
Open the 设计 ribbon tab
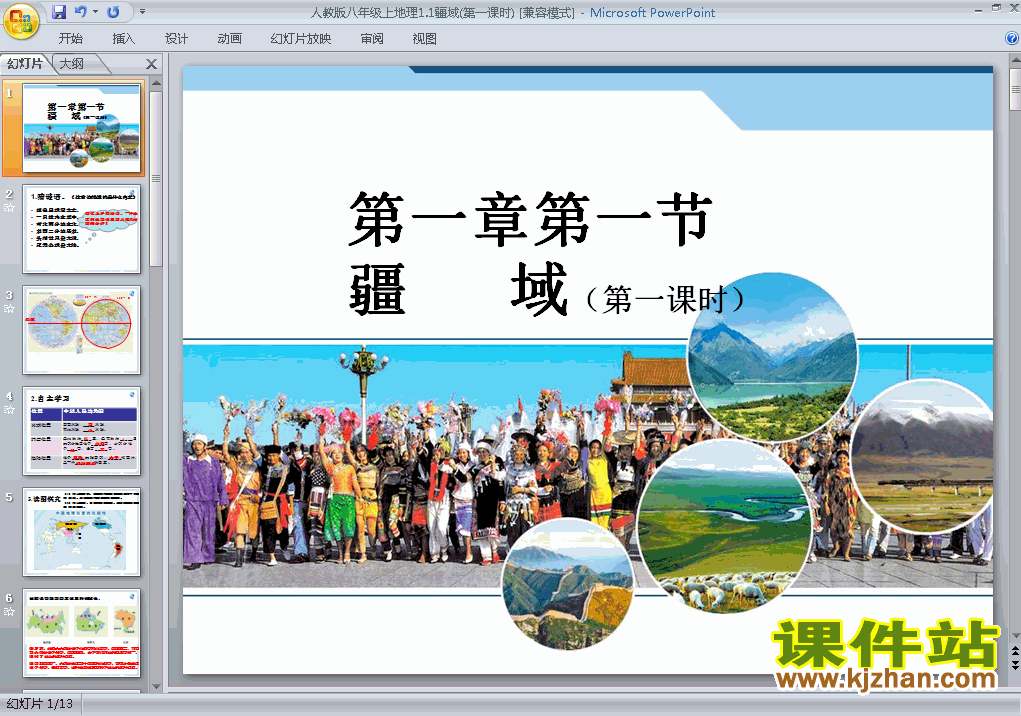pos(176,38)
